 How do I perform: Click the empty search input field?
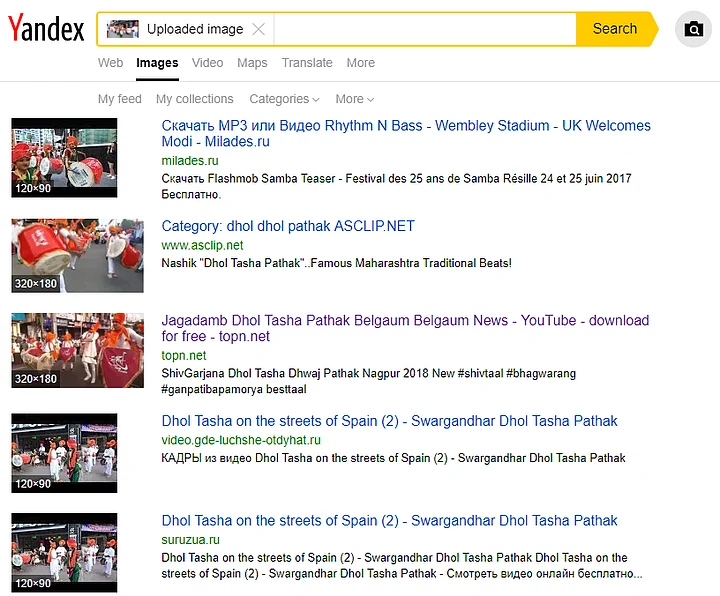point(425,29)
